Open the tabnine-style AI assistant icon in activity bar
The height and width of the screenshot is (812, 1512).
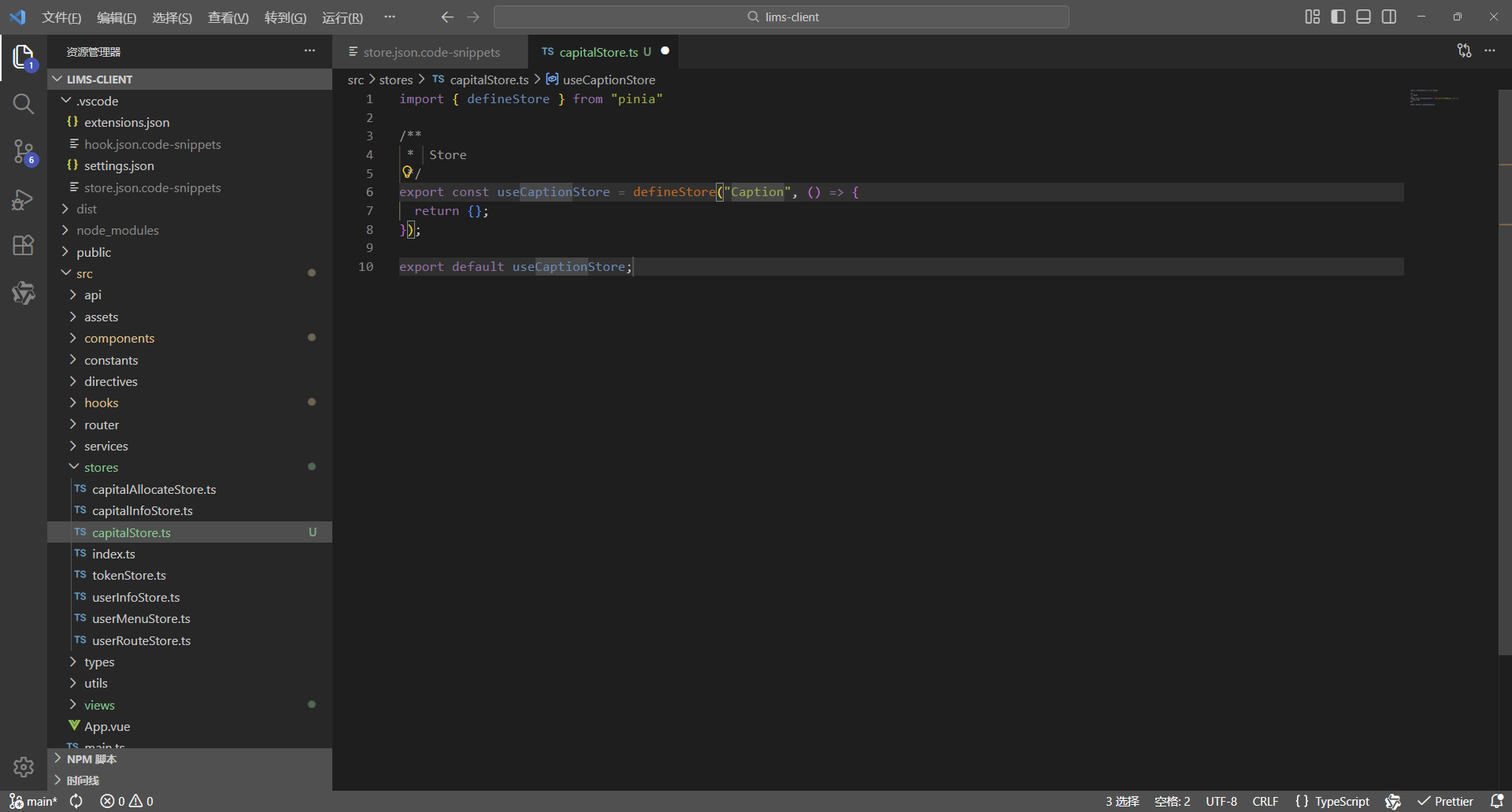pyautogui.click(x=24, y=293)
